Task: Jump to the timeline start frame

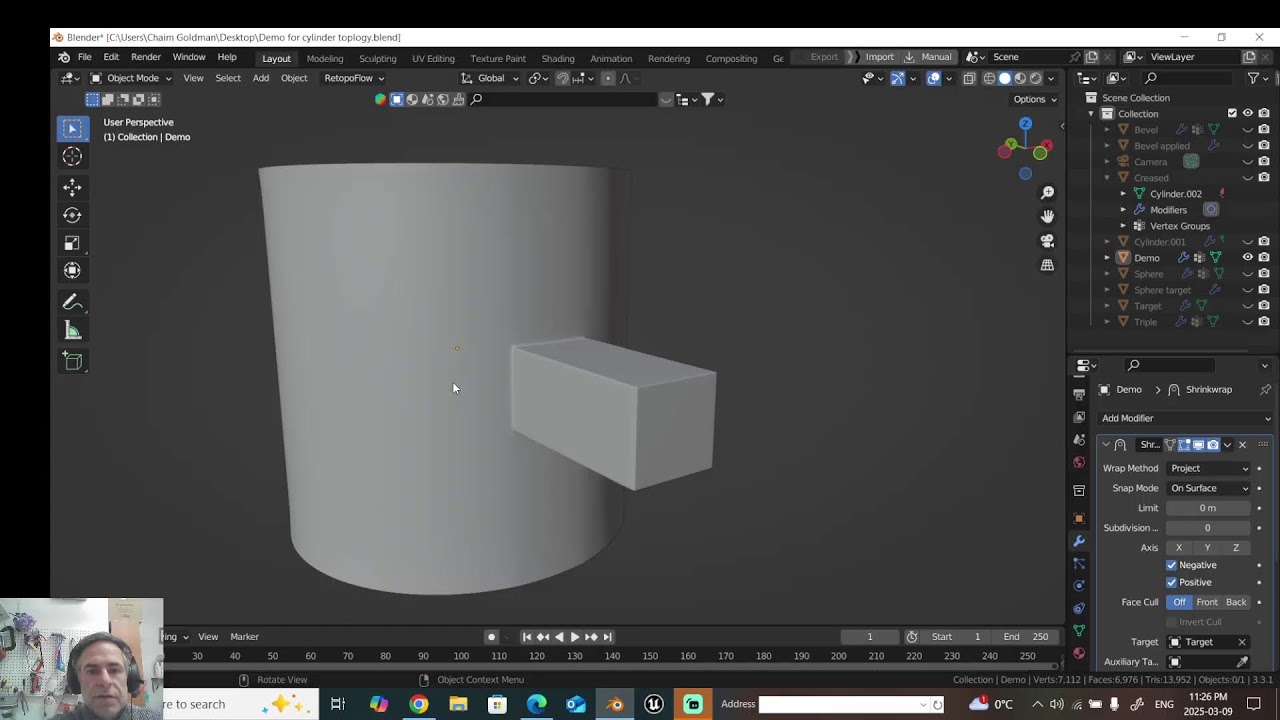Action: click(527, 637)
